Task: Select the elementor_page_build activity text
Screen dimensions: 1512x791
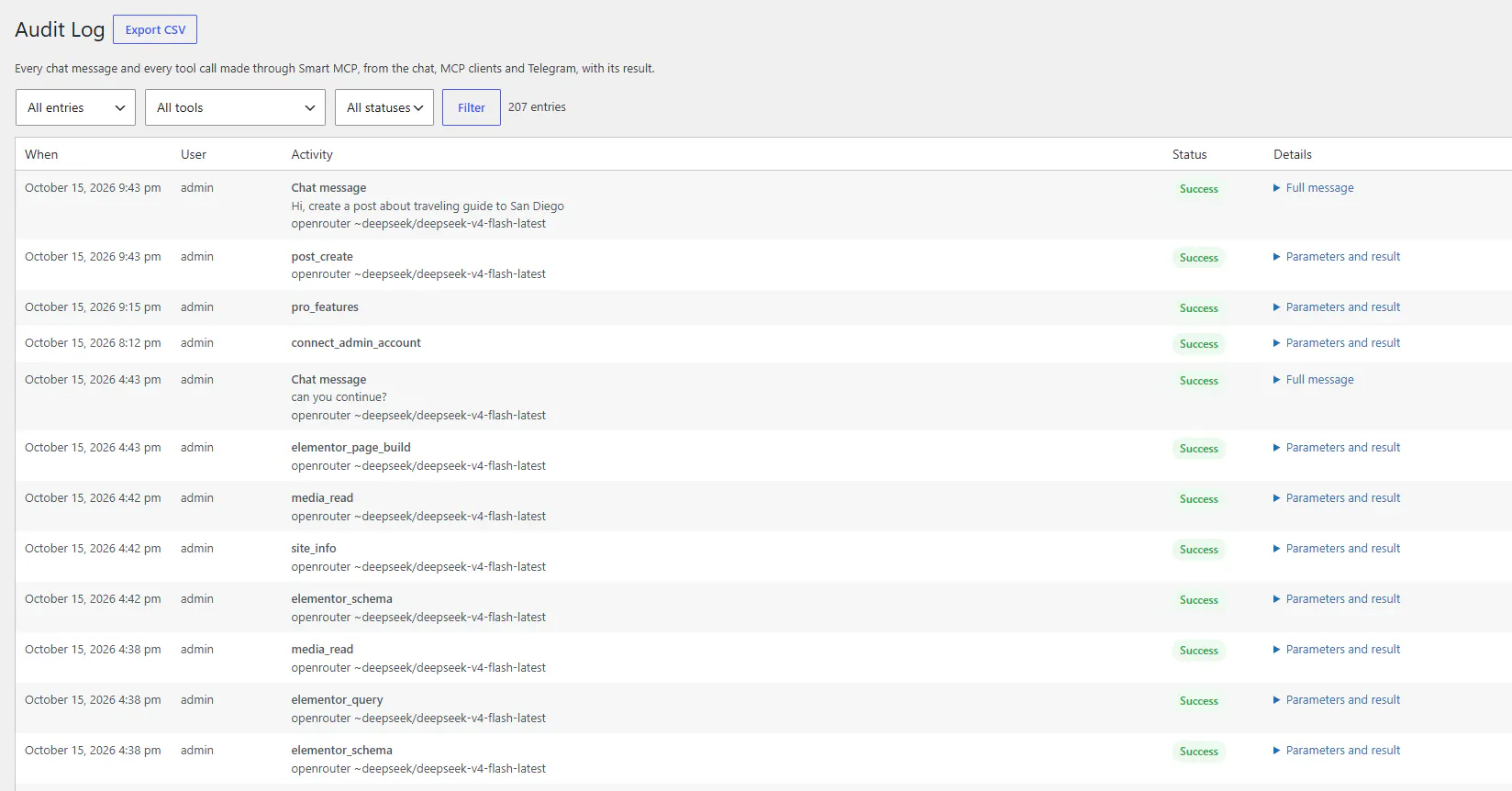Action: (x=350, y=448)
